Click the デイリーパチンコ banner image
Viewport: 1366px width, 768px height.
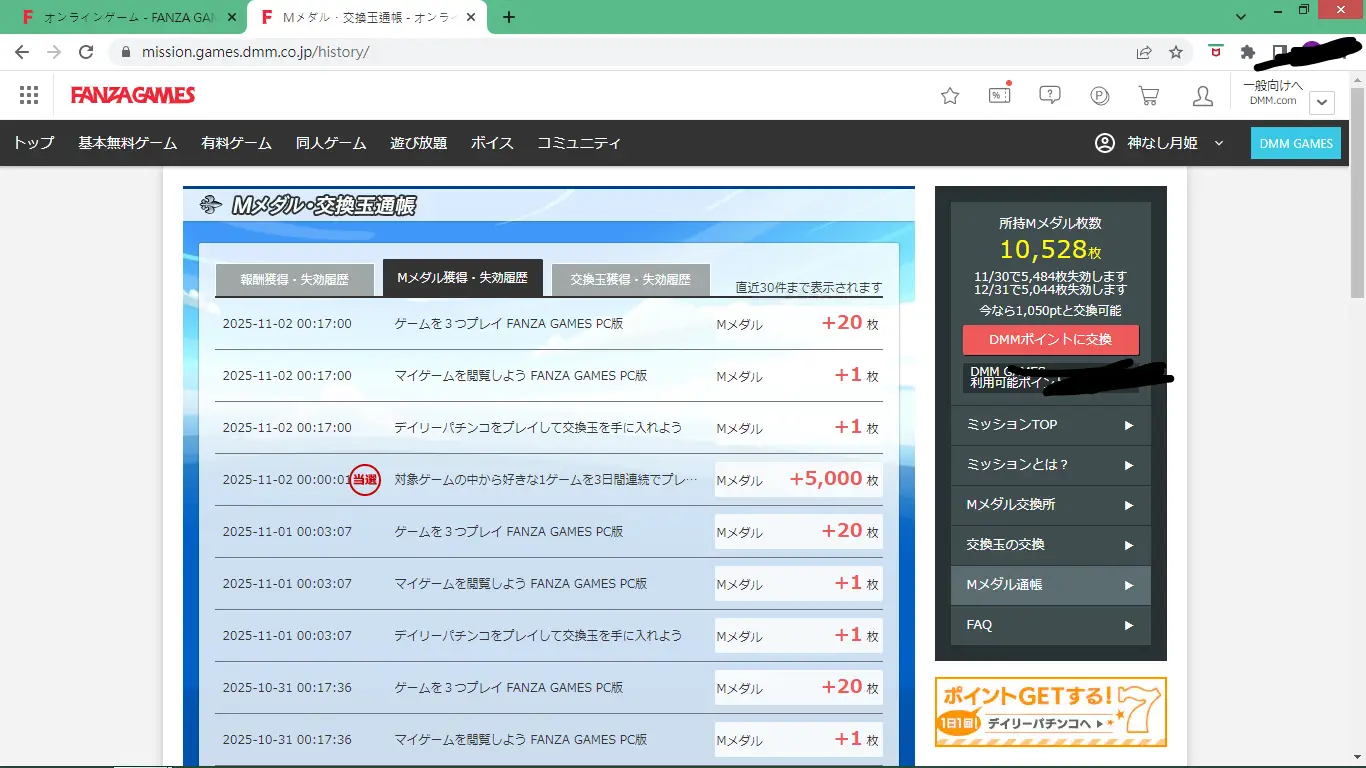pos(1050,712)
